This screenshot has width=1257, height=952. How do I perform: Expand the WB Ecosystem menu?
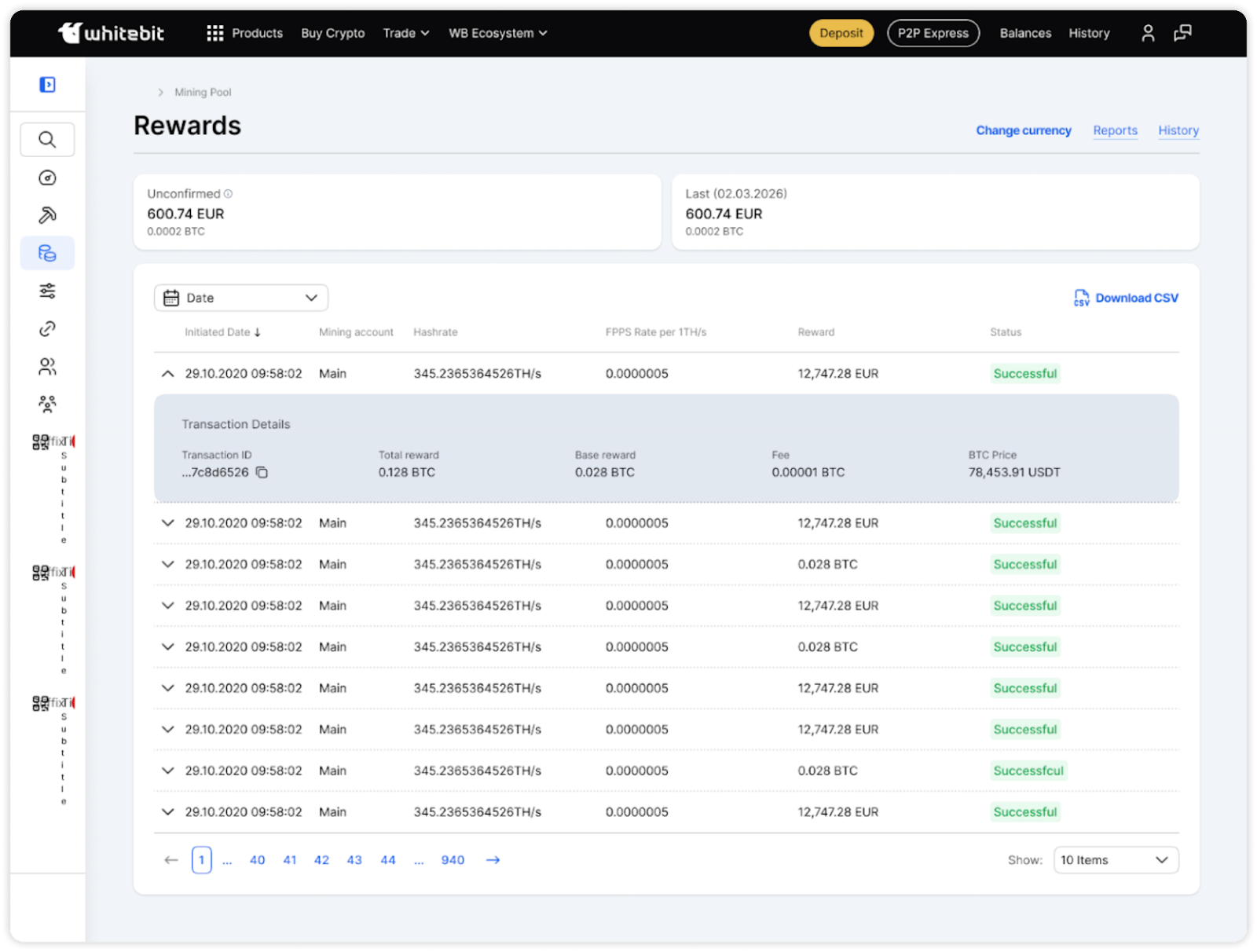[x=497, y=33]
